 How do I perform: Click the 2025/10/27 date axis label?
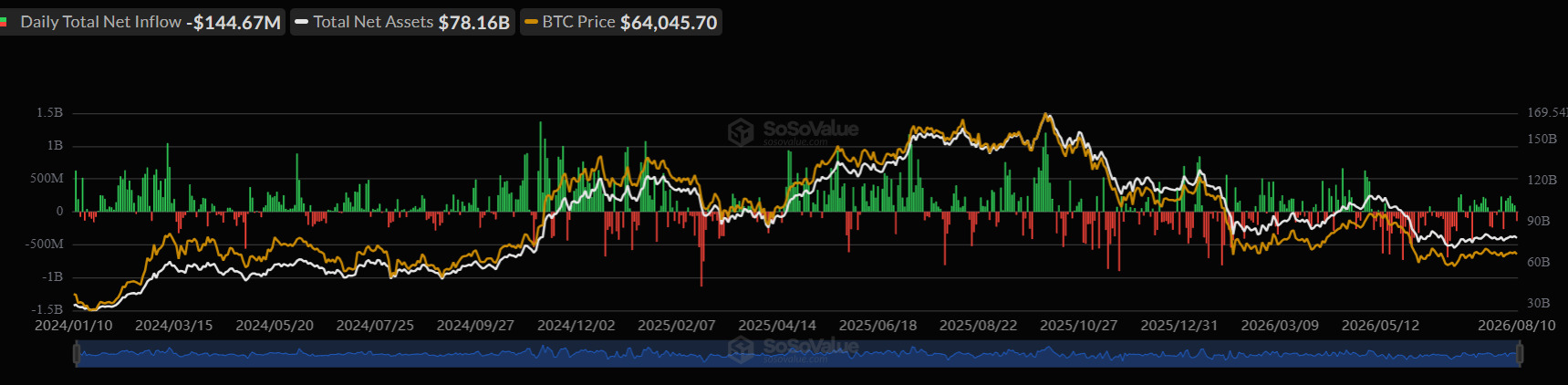coord(1079,326)
